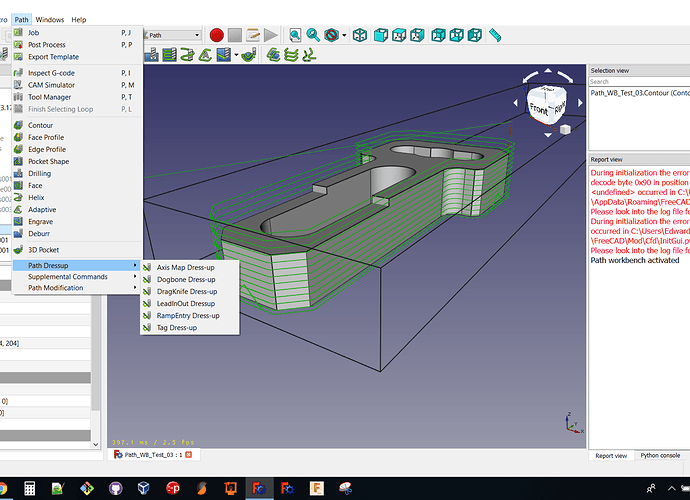Expand the Supplemental Commands submenu
This screenshot has height=500, width=690.
click(x=77, y=277)
